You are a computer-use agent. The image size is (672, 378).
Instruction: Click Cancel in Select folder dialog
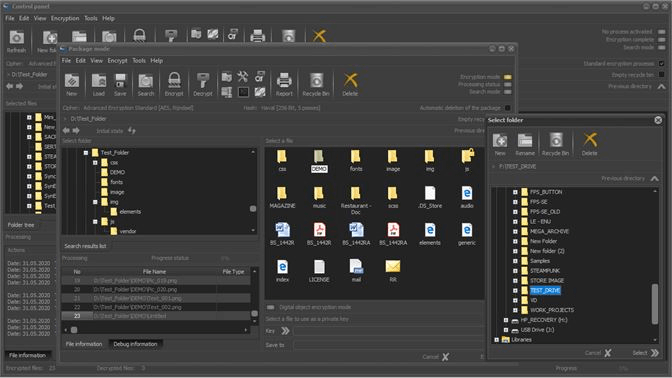[598, 353]
